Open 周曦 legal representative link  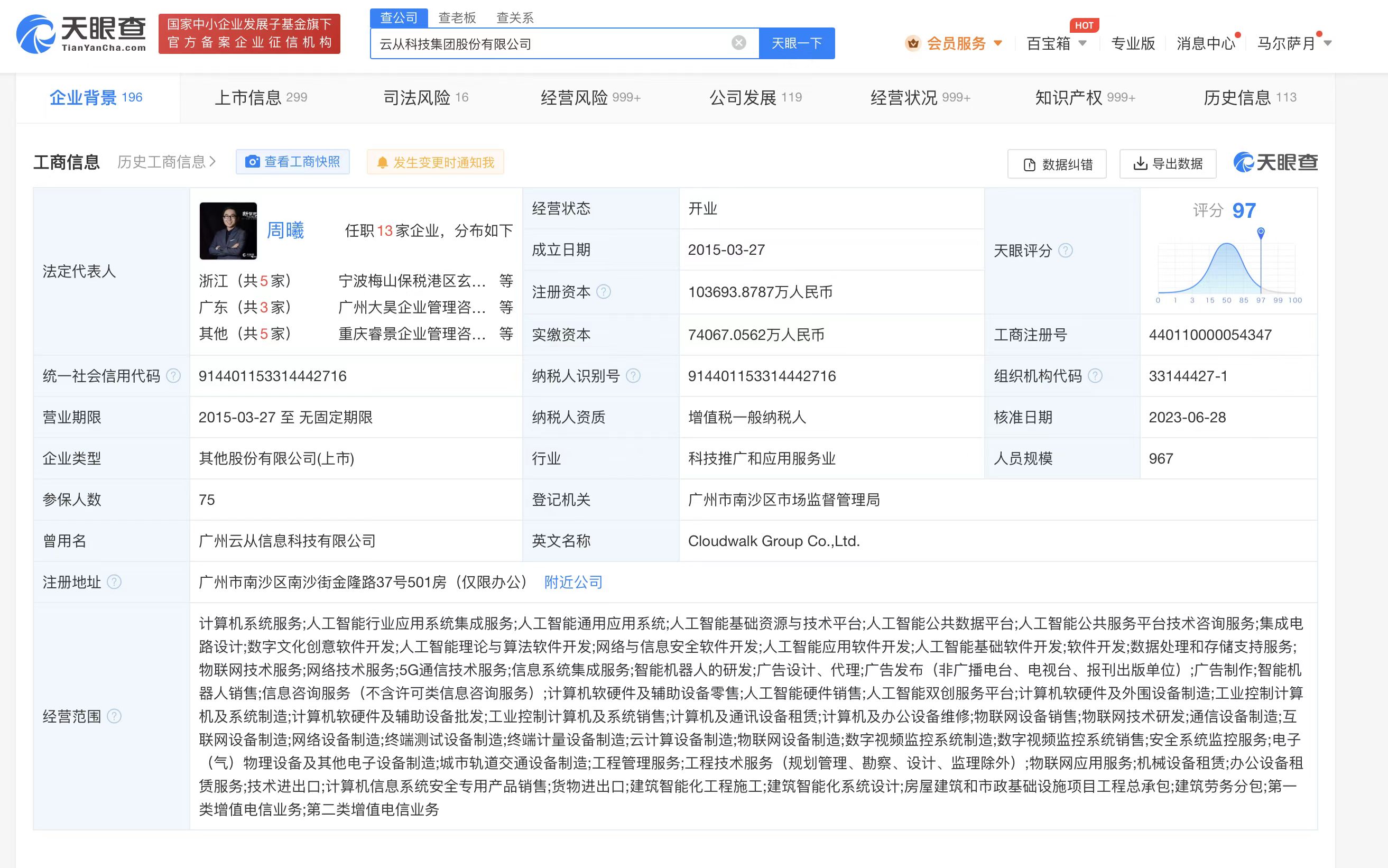point(285,230)
